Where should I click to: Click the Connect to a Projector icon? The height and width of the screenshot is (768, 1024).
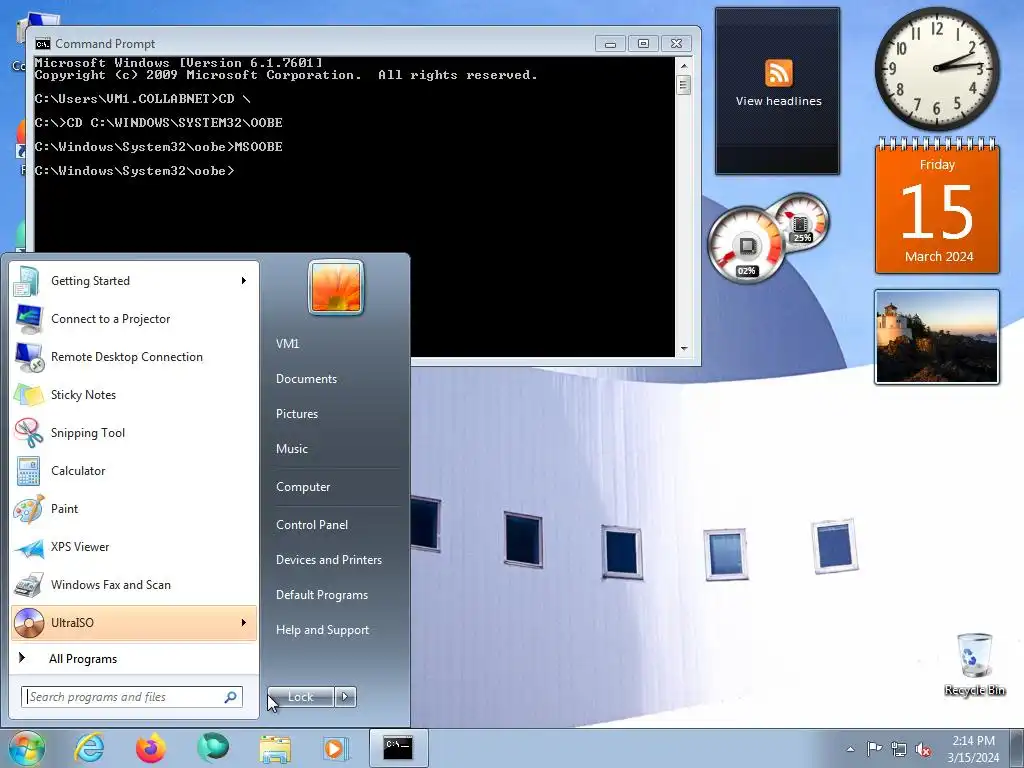[x=29, y=319]
